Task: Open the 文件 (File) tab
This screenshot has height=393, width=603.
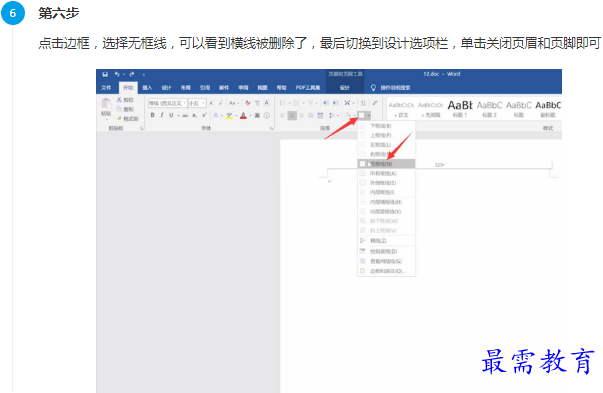Action: coord(106,88)
